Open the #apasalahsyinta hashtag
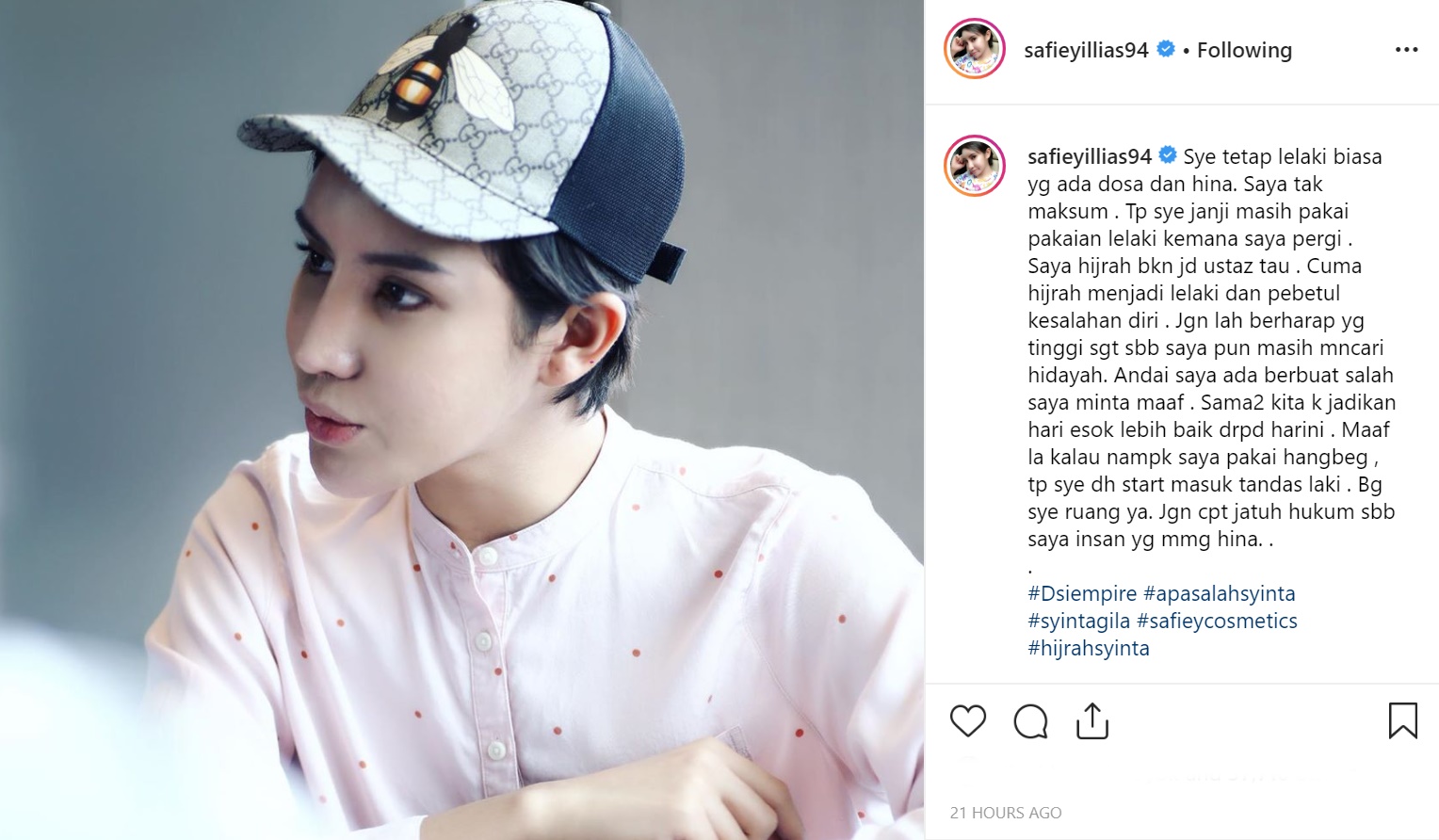The image size is (1439, 840). [1219, 593]
